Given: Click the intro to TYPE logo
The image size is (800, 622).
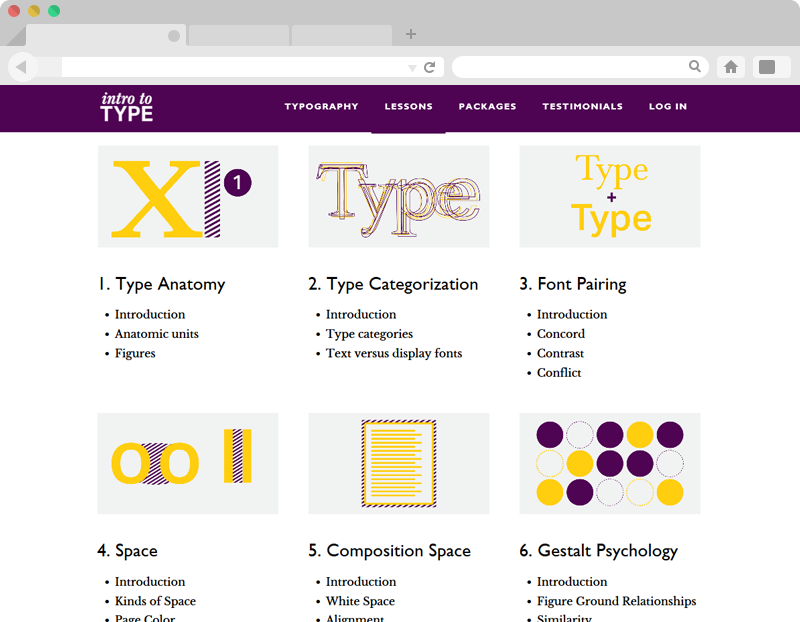Looking at the screenshot, I should click(x=127, y=107).
